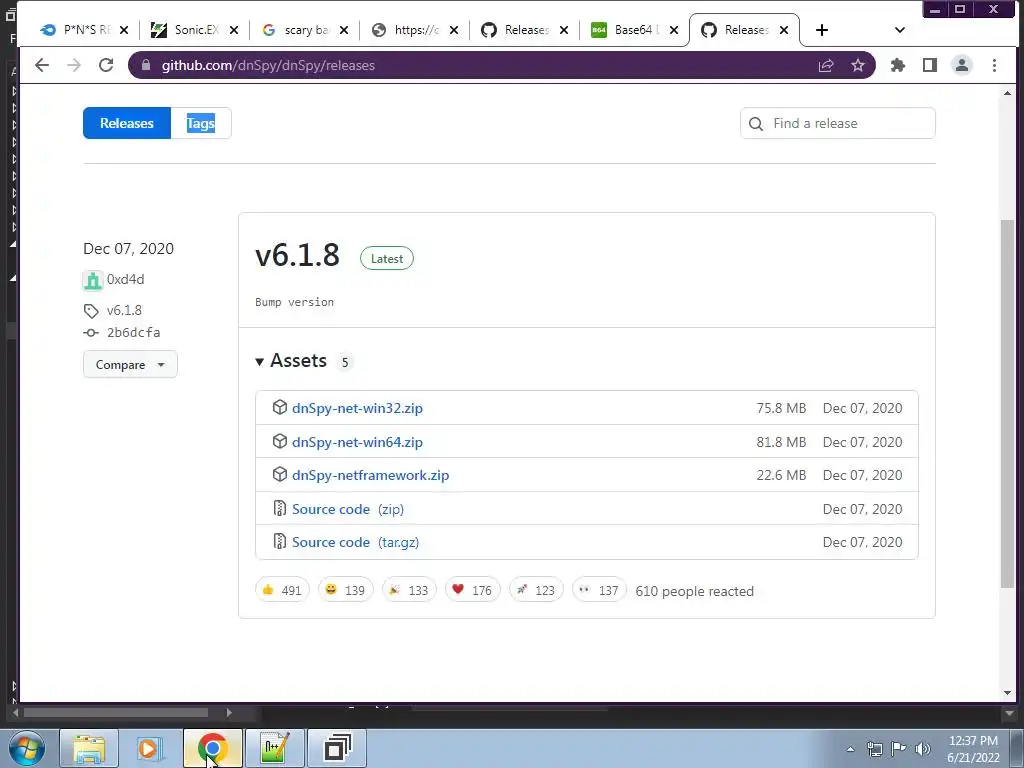Open Notepad++ from the taskbar
The image size is (1024, 768).
tap(274, 748)
